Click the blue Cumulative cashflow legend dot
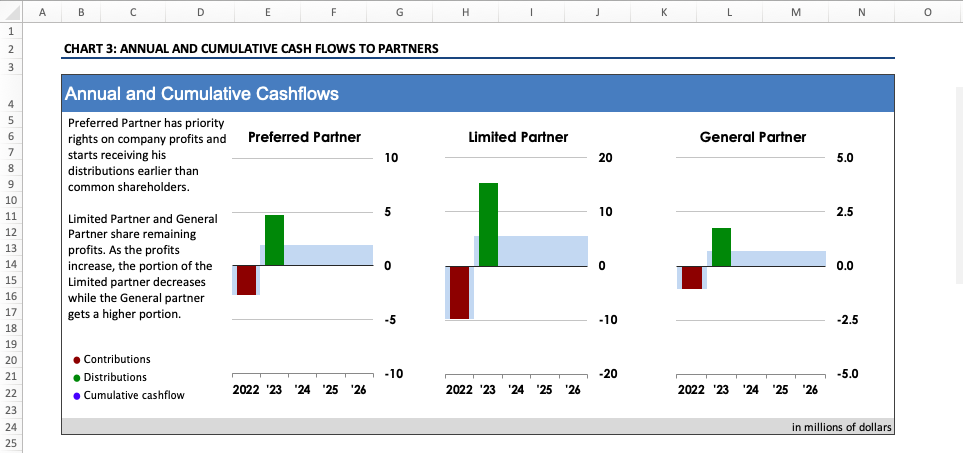 click(x=76, y=396)
